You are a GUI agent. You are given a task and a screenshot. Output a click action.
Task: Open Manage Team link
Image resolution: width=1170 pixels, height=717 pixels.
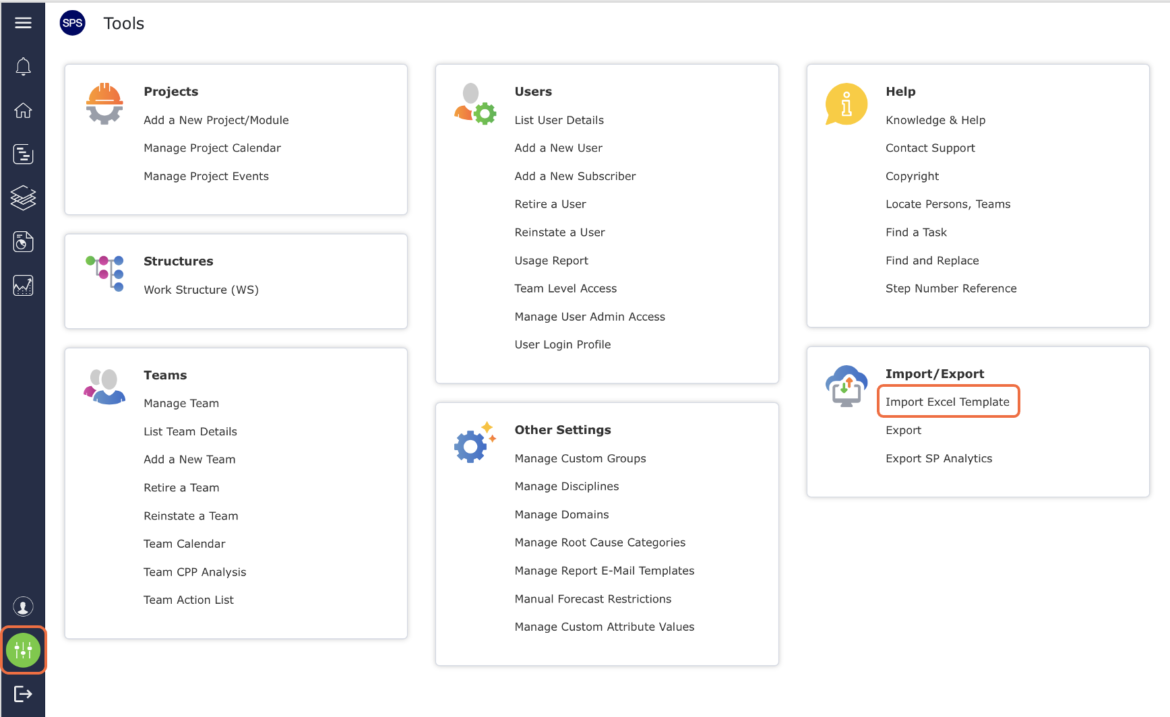[181, 403]
